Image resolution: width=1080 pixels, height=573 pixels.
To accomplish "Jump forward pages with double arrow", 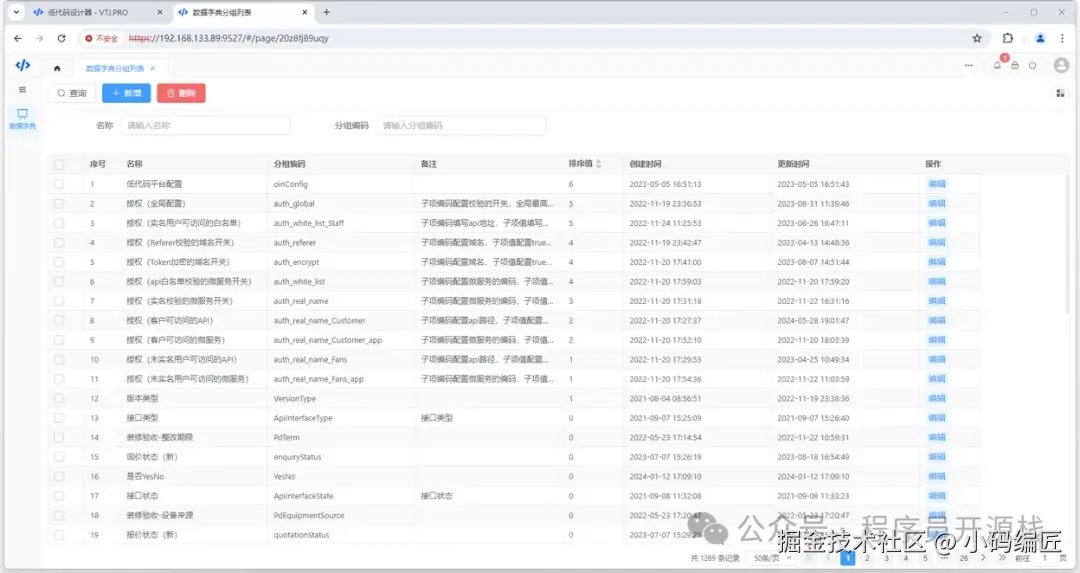I will point(1002,558).
